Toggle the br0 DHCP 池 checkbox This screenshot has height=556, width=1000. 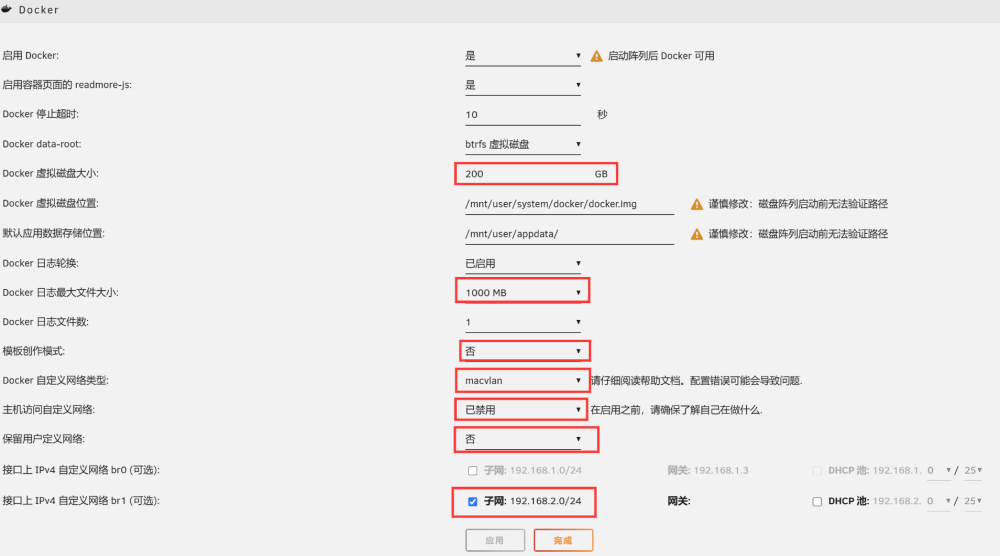817,471
